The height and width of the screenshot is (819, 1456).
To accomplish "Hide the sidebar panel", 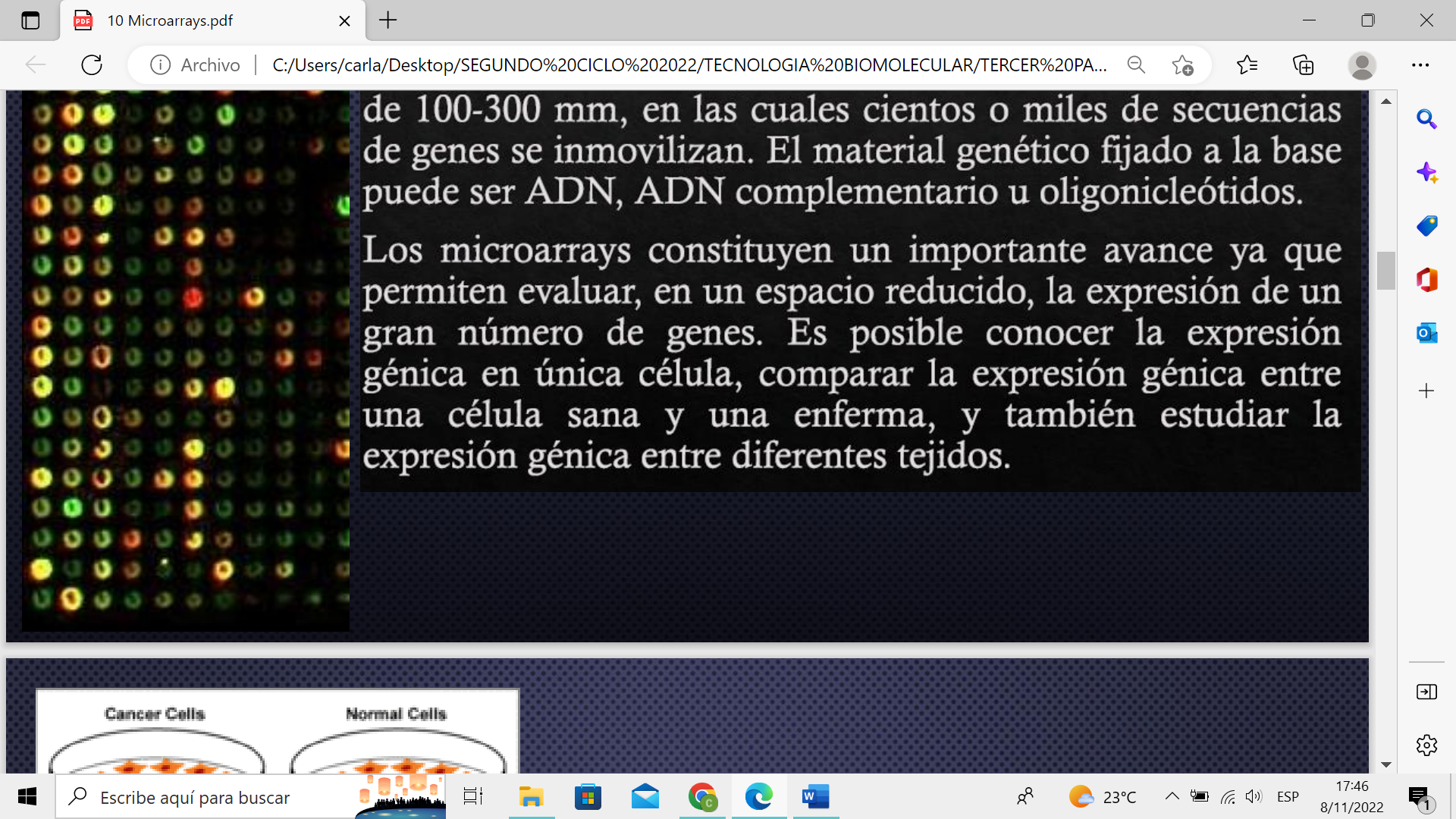I will pyautogui.click(x=1426, y=692).
